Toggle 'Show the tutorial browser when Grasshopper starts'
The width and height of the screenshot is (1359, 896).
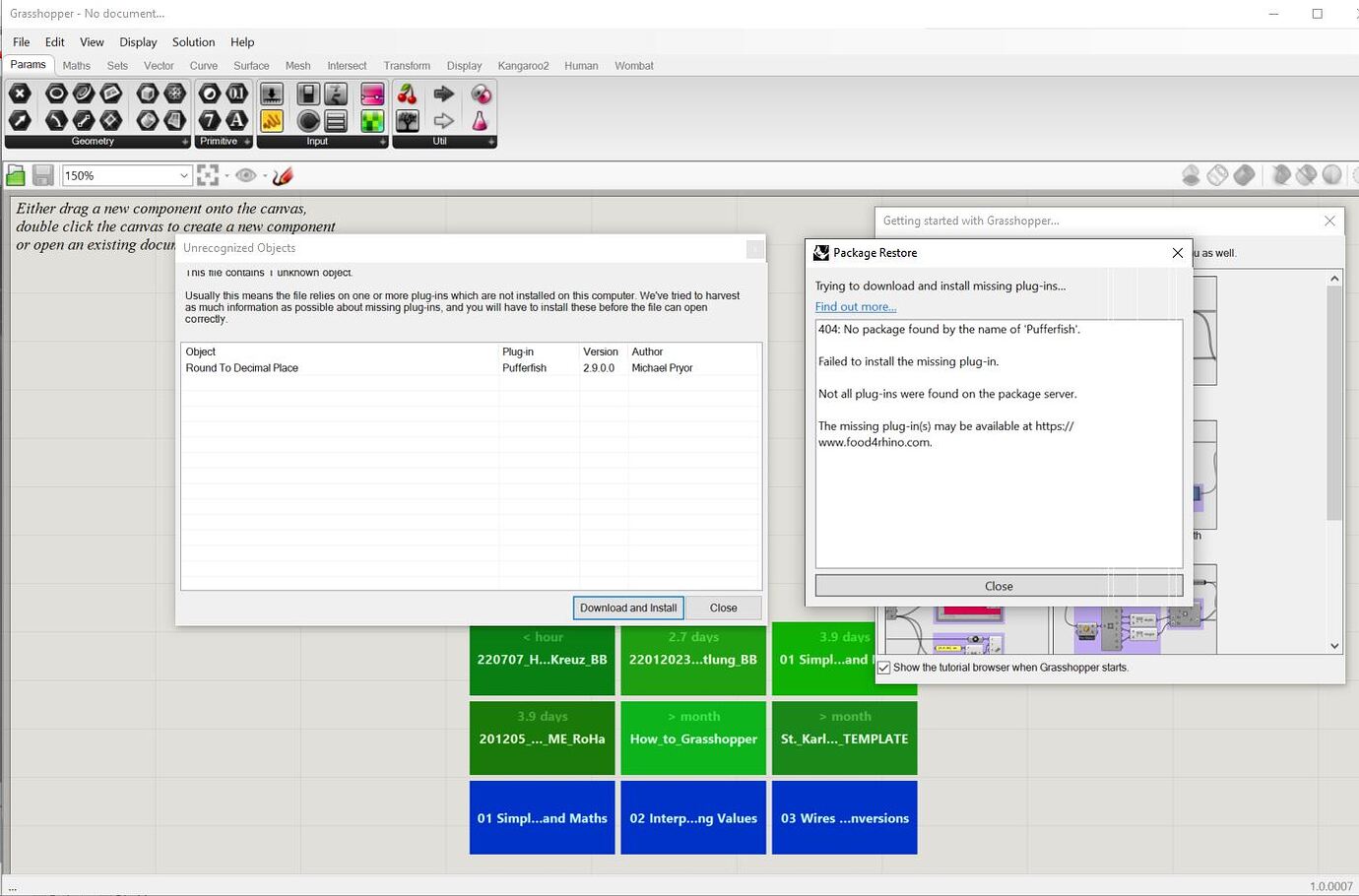click(x=883, y=667)
